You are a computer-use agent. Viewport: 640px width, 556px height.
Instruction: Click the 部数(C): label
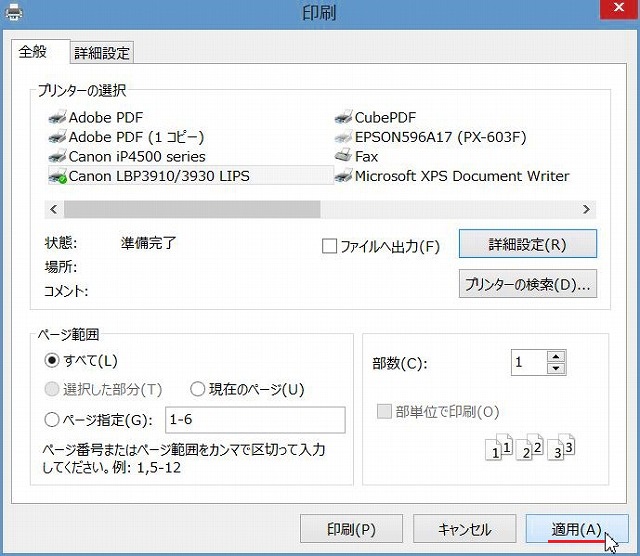click(x=400, y=363)
